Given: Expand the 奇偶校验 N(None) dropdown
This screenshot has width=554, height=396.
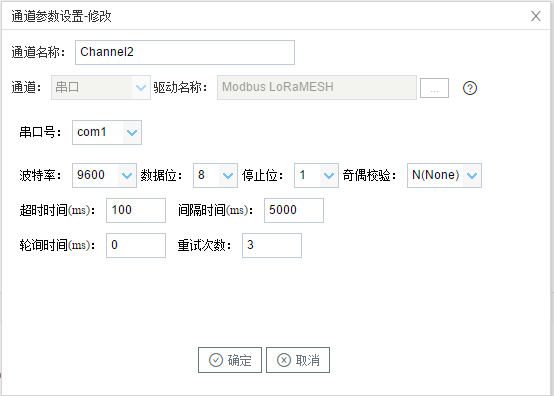Looking at the screenshot, I should [x=472, y=175].
